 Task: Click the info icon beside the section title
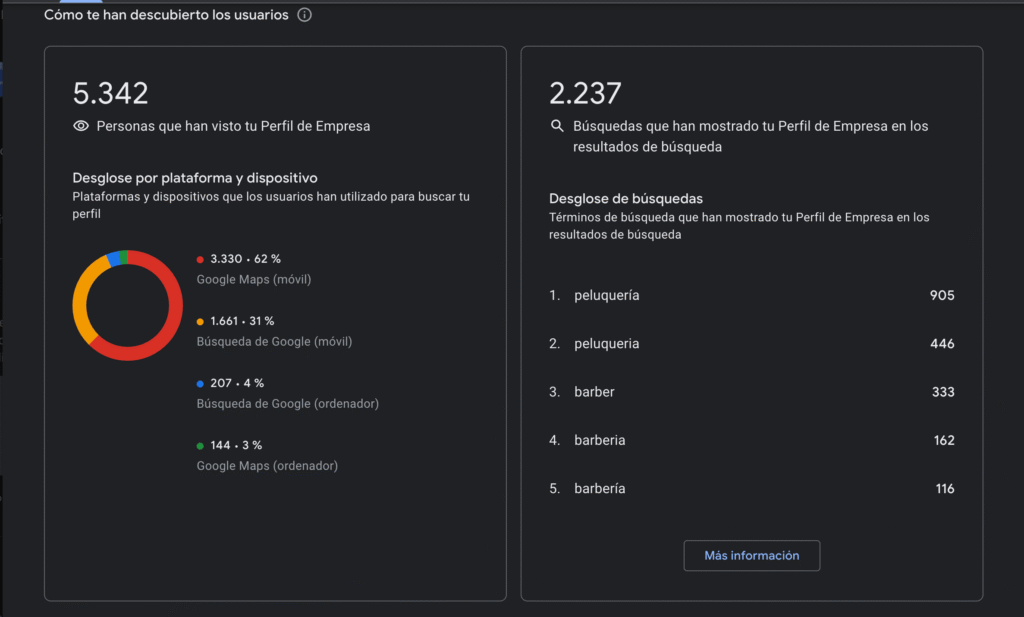point(305,16)
